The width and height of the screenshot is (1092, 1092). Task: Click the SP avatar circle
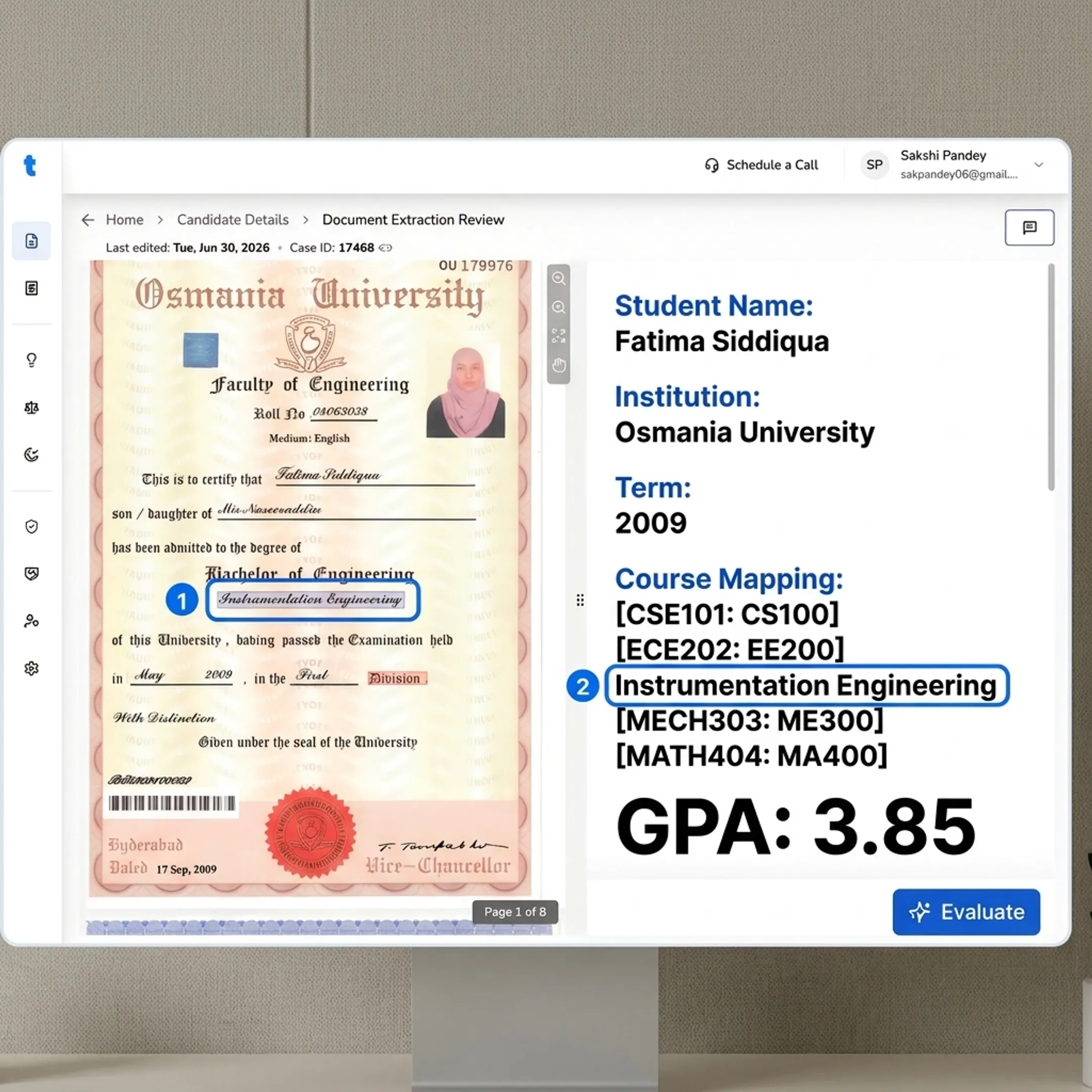[875, 165]
